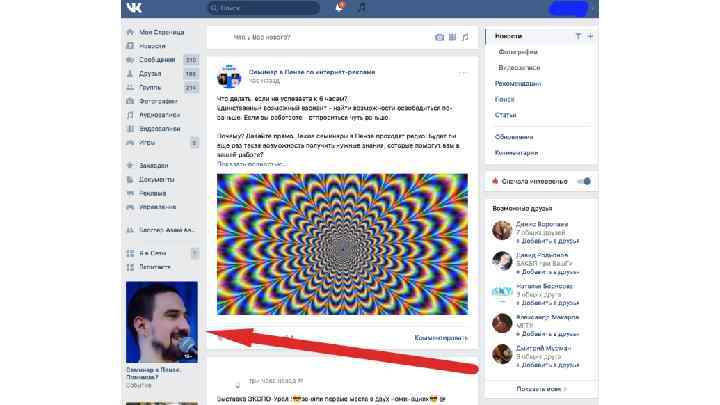Image resolution: width=720 pixels, height=405 pixels.
Task: Select Новости tab in right filter panel
Action: pyautogui.click(x=508, y=36)
